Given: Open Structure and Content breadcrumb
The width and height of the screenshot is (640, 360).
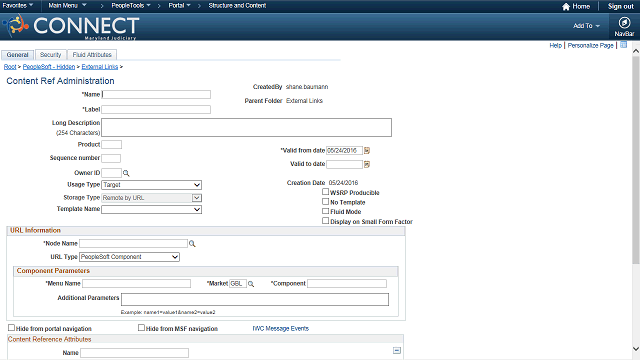Looking at the screenshot, I should 237,6.
